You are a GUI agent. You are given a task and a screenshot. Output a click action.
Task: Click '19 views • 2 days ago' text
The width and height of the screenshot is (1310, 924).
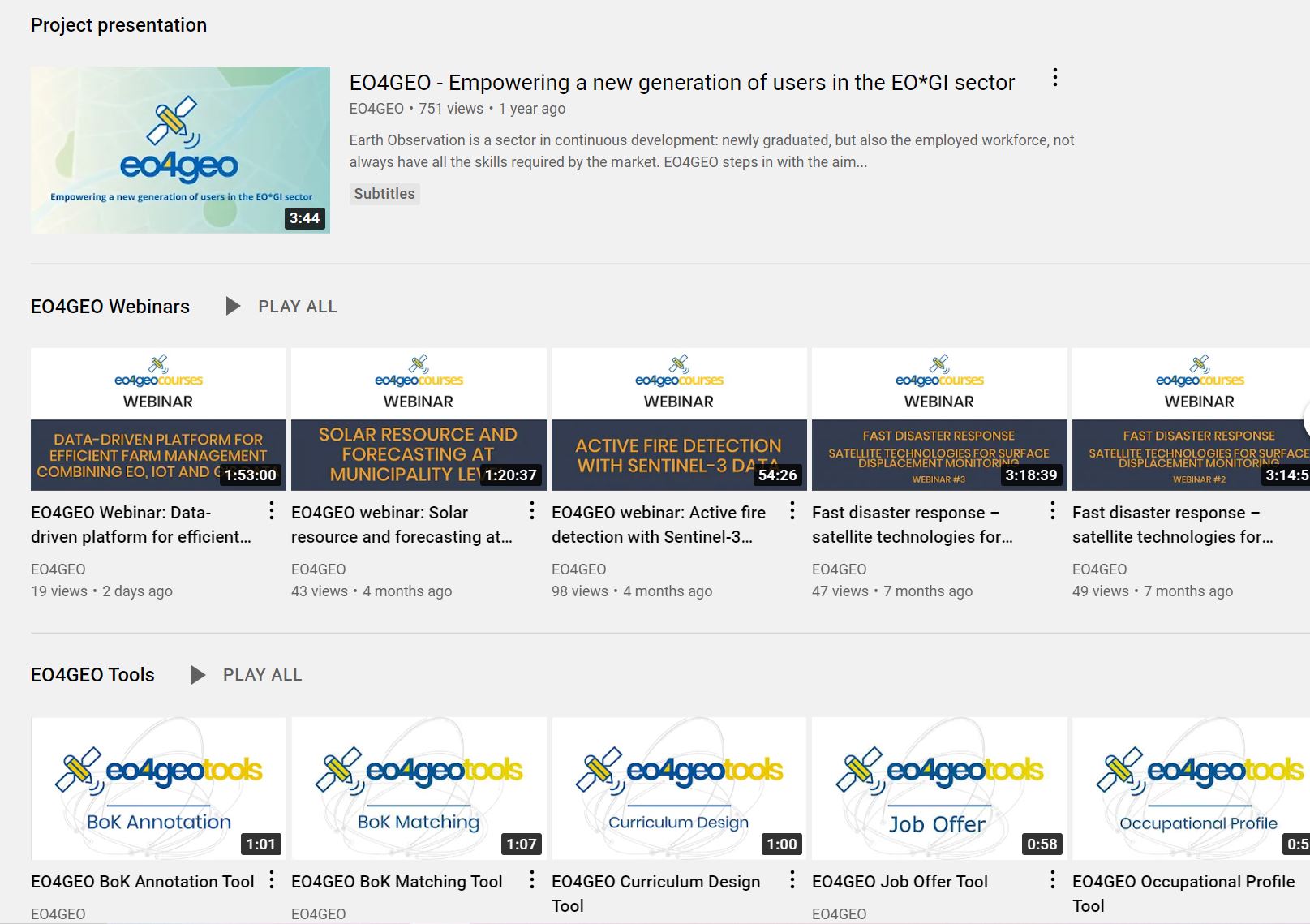coord(101,591)
